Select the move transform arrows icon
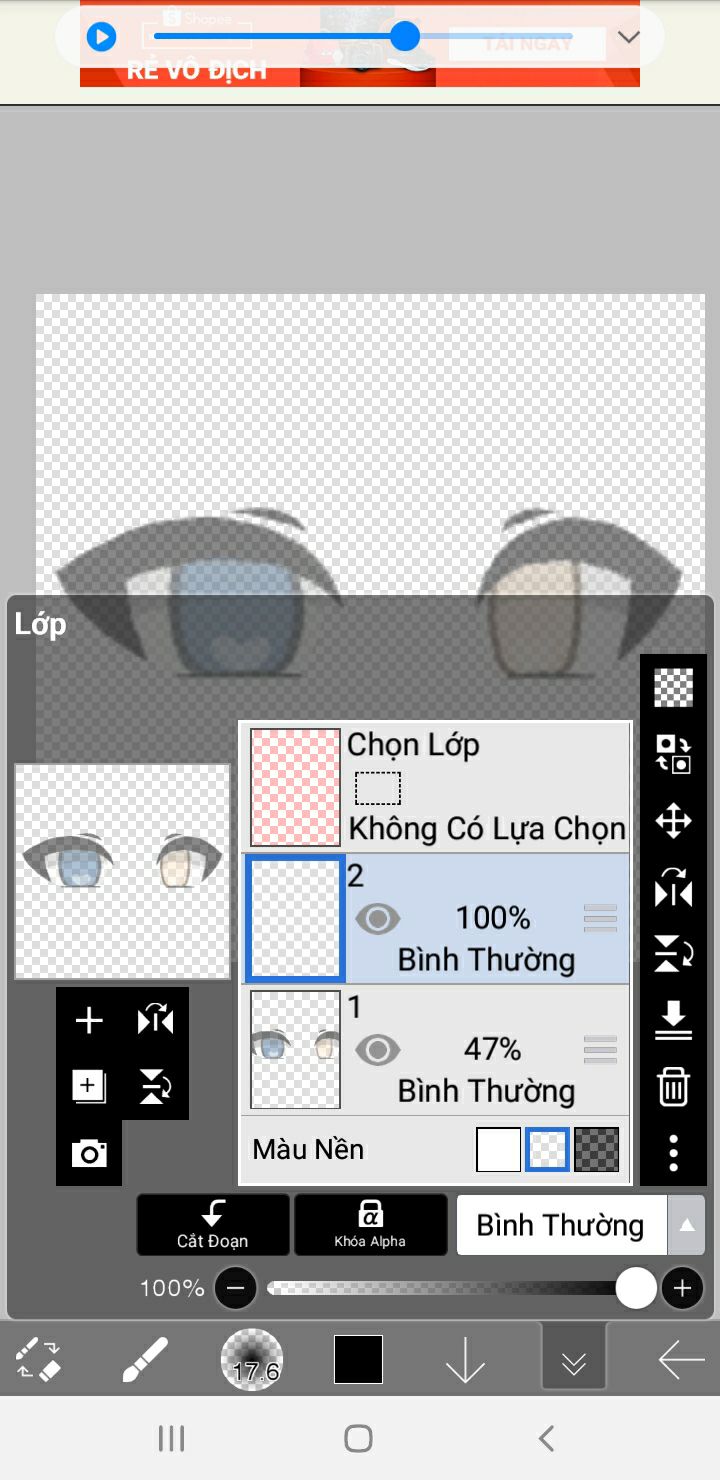The image size is (720, 1480). click(673, 822)
